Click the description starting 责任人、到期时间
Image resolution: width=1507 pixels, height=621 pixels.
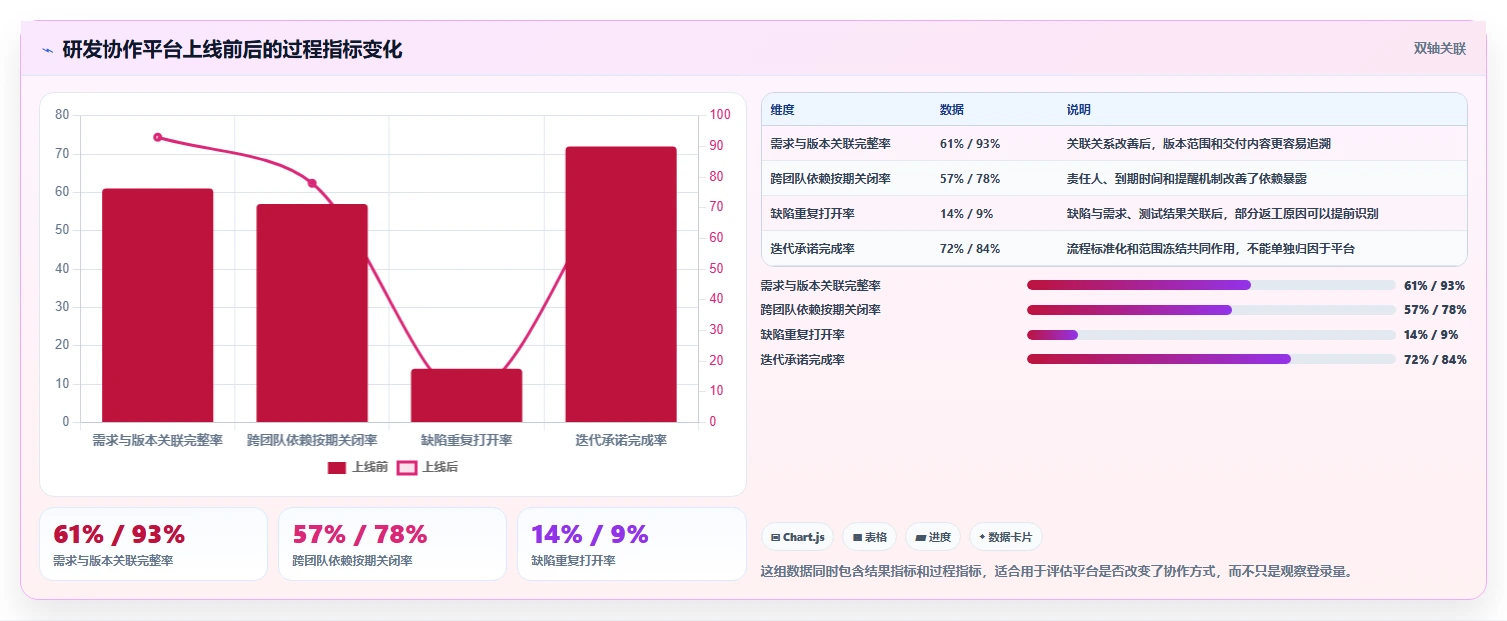point(1187,179)
